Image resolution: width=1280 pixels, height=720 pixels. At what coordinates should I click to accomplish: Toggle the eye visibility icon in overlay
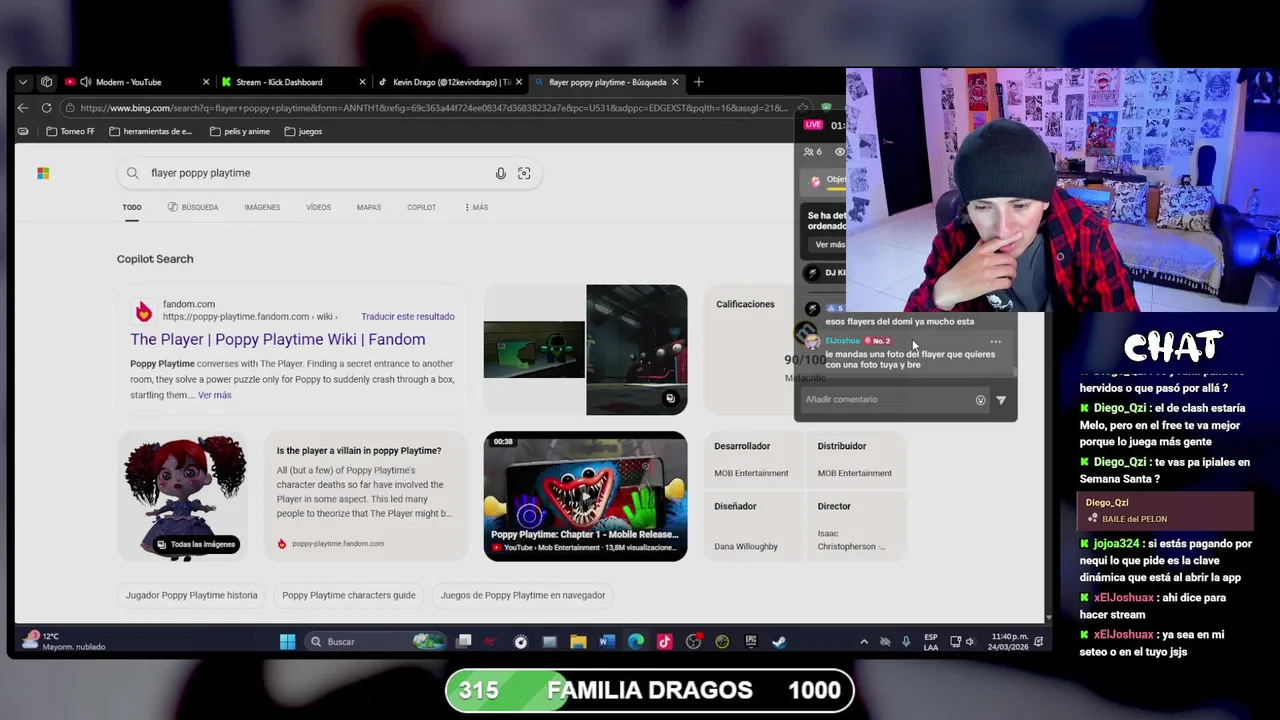pyautogui.click(x=840, y=152)
